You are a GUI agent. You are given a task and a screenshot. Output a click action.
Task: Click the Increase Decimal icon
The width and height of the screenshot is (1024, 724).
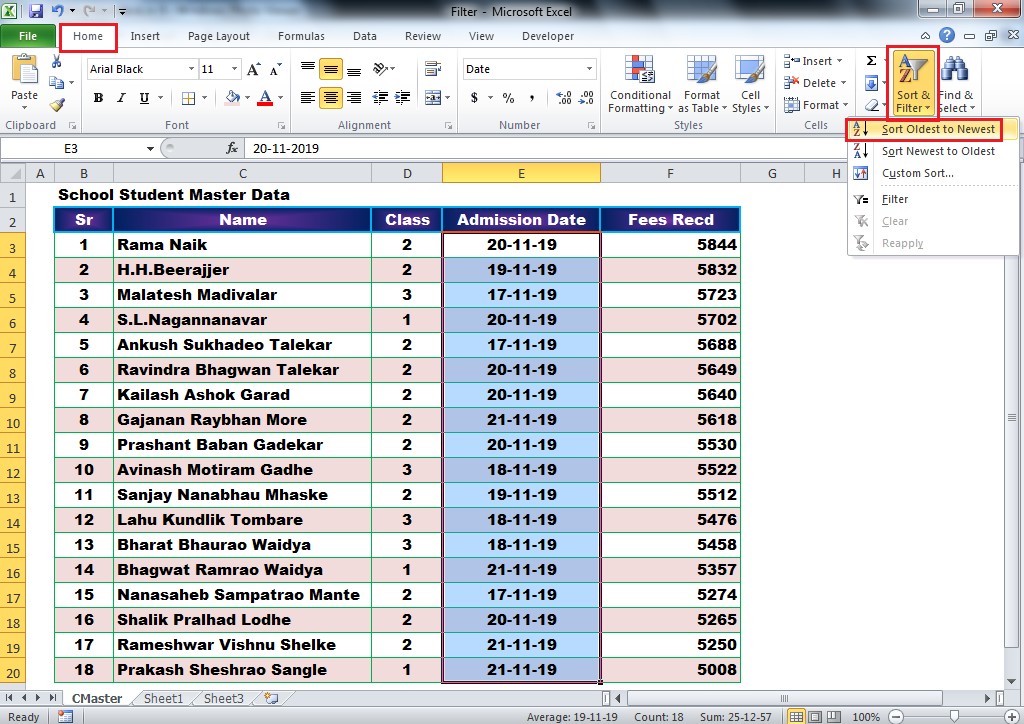[x=562, y=98]
